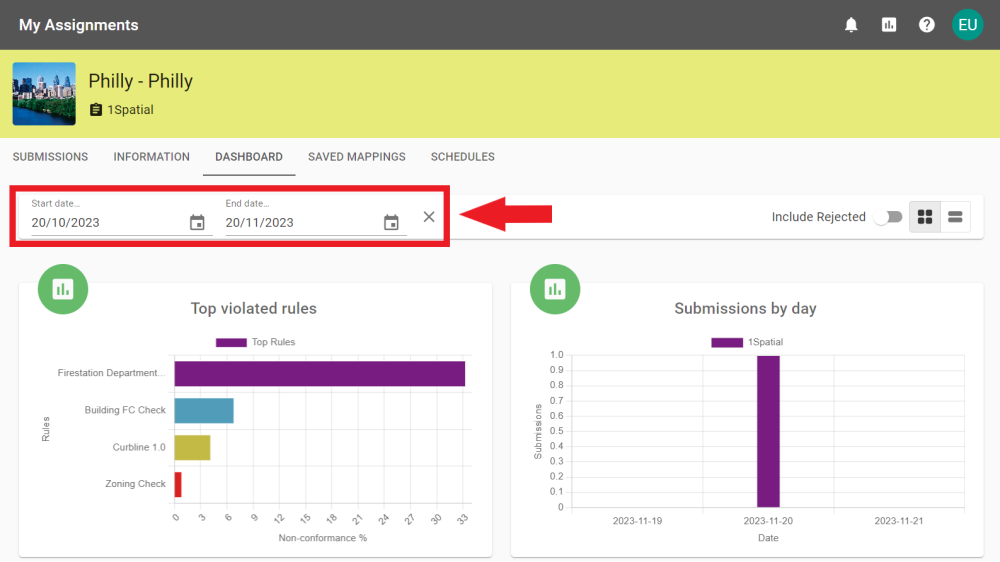Click the Building FC Check label
The image size is (1000, 562).
[x=125, y=410]
